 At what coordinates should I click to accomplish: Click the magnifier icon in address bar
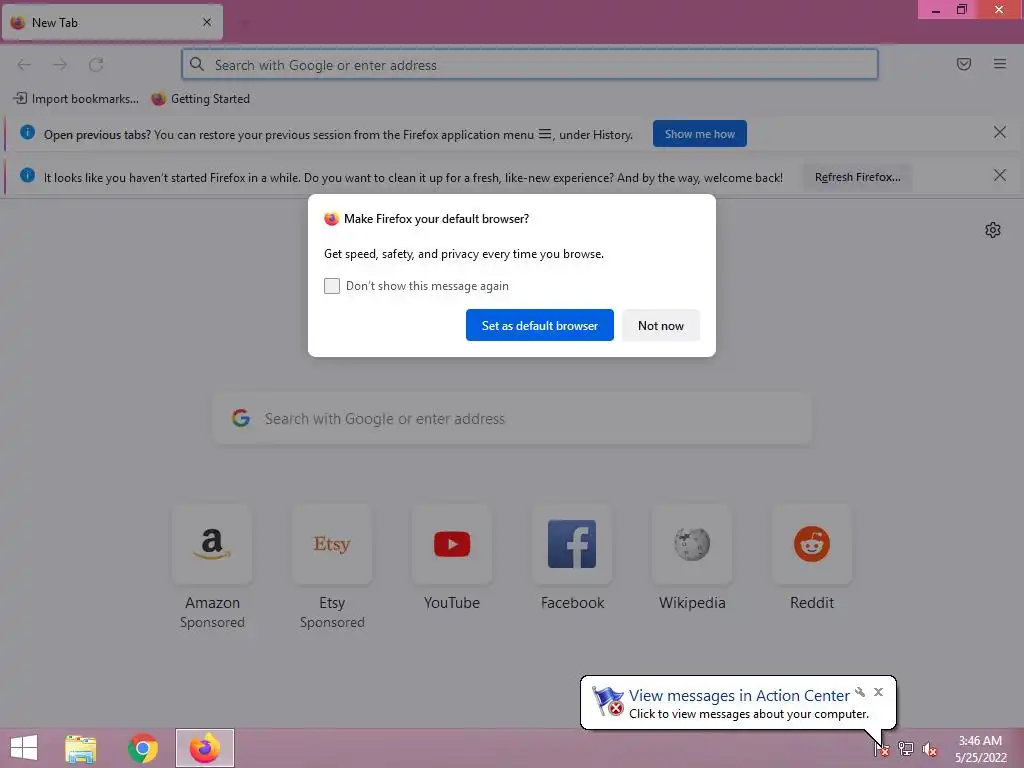(x=197, y=64)
